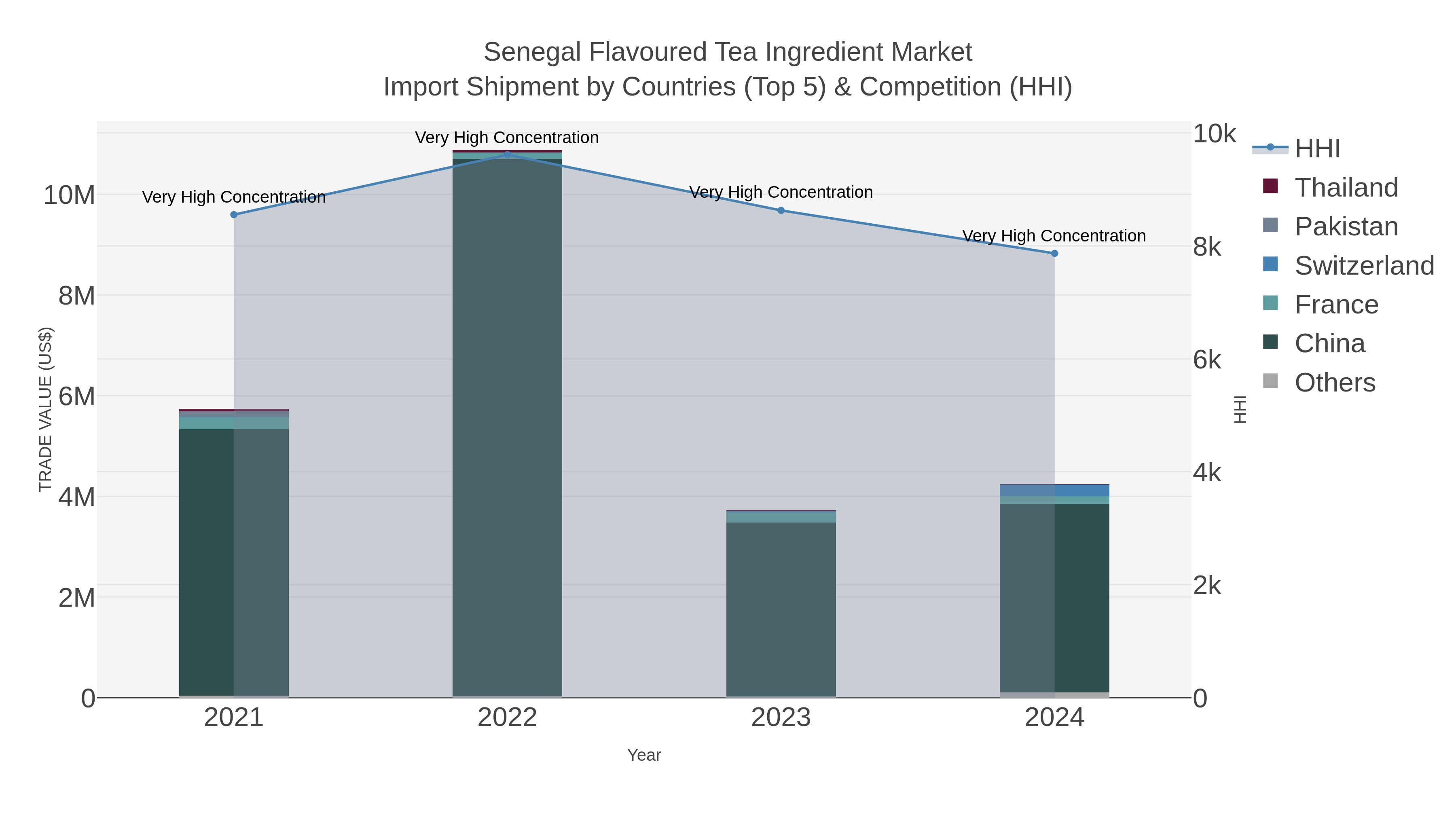1456x819 pixels.
Task: Click the 2023 China bar segment
Action: pyautogui.click(x=781, y=609)
